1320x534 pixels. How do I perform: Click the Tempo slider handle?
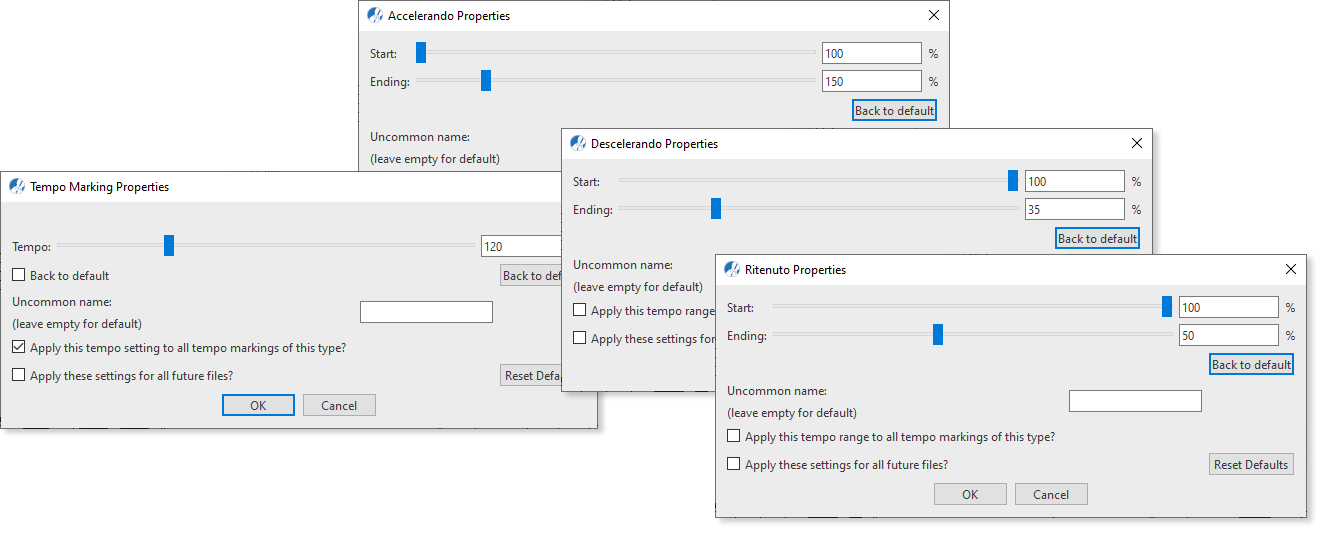click(169, 245)
